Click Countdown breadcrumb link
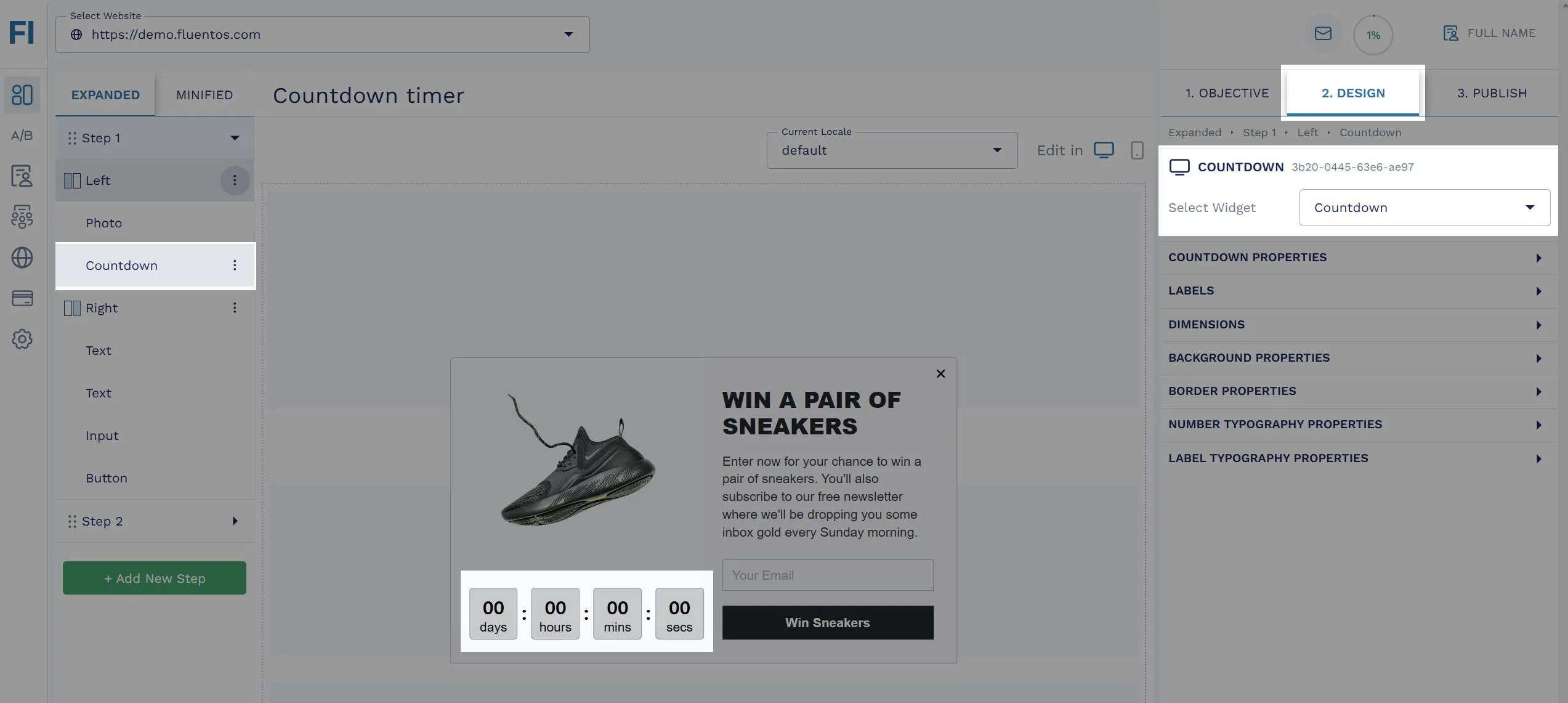The image size is (1568, 703). pyautogui.click(x=1370, y=132)
